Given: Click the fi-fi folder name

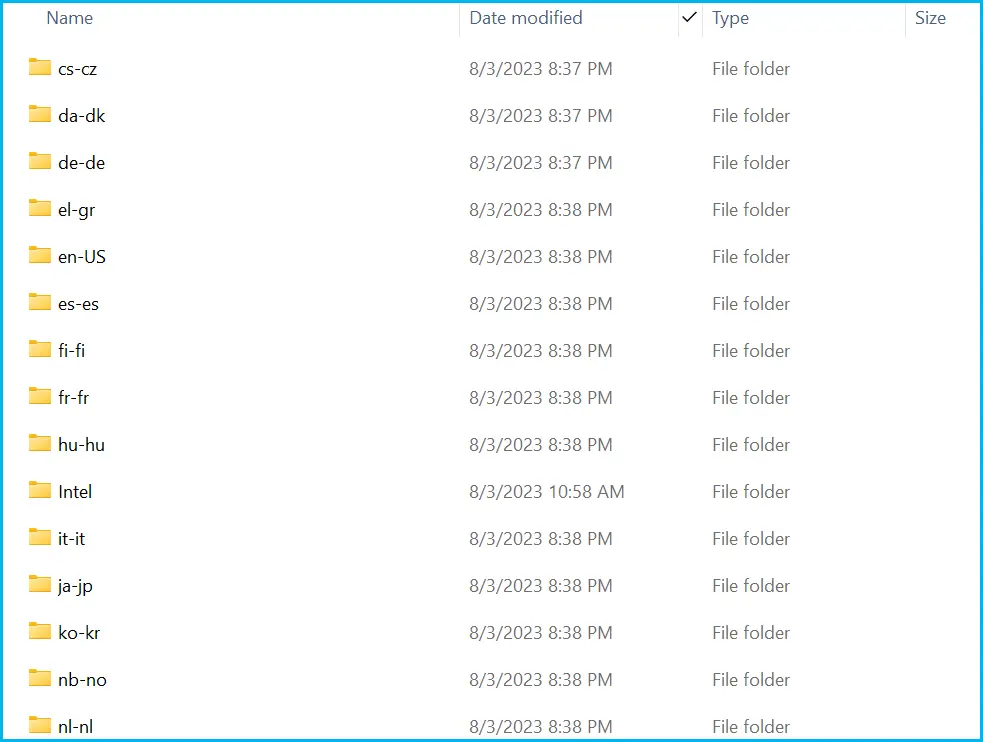Looking at the screenshot, I should [72, 351].
